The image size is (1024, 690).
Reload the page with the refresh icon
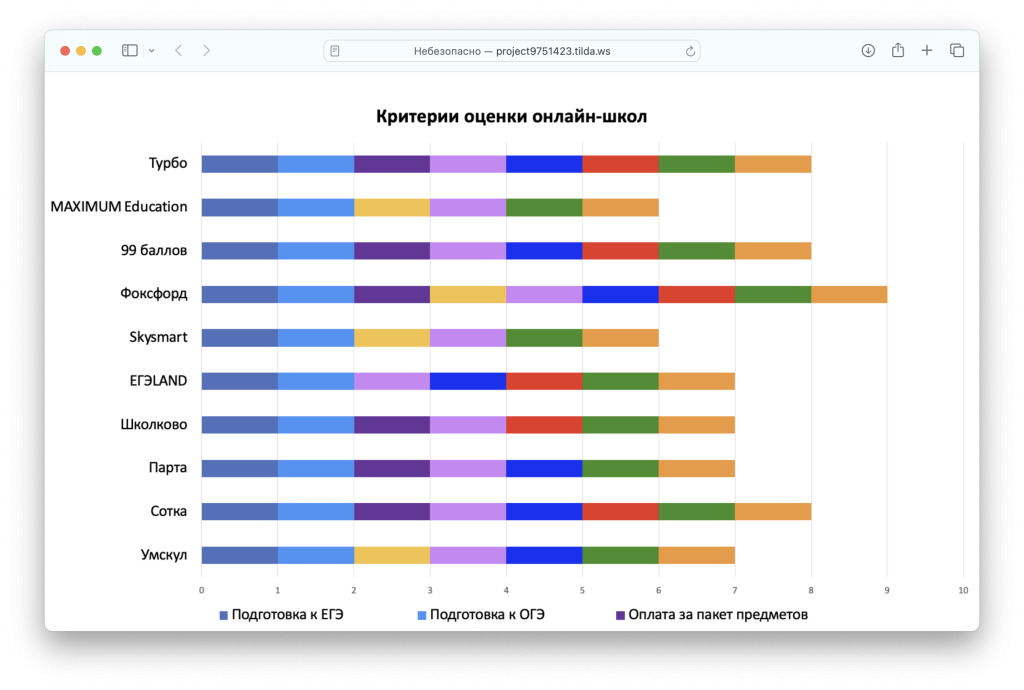690,51
